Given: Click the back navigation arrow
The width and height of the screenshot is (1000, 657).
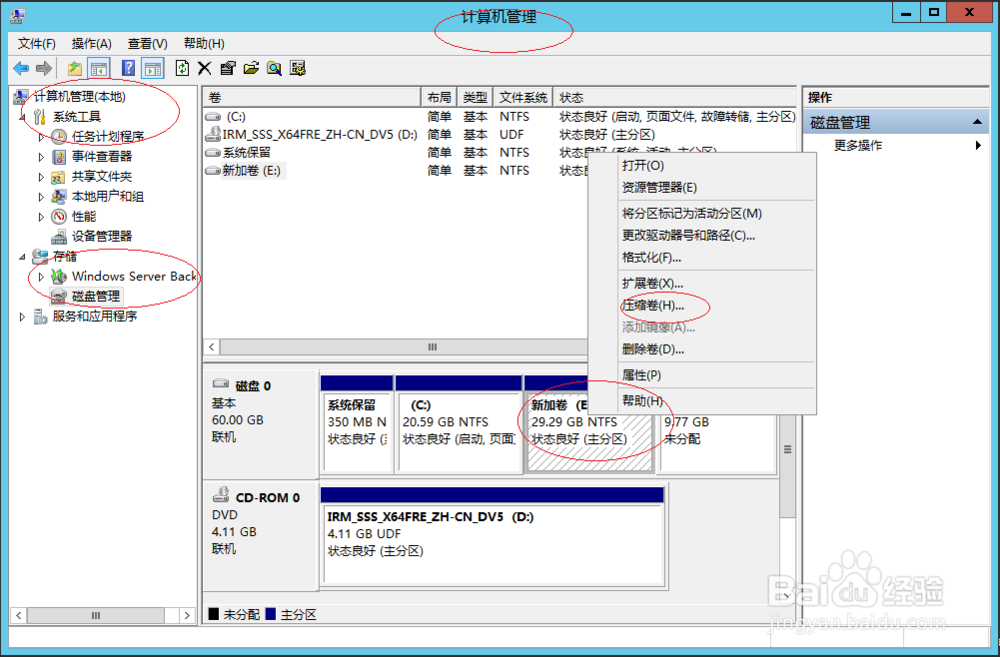Looking at the screenshot, I should coord(22,68).
